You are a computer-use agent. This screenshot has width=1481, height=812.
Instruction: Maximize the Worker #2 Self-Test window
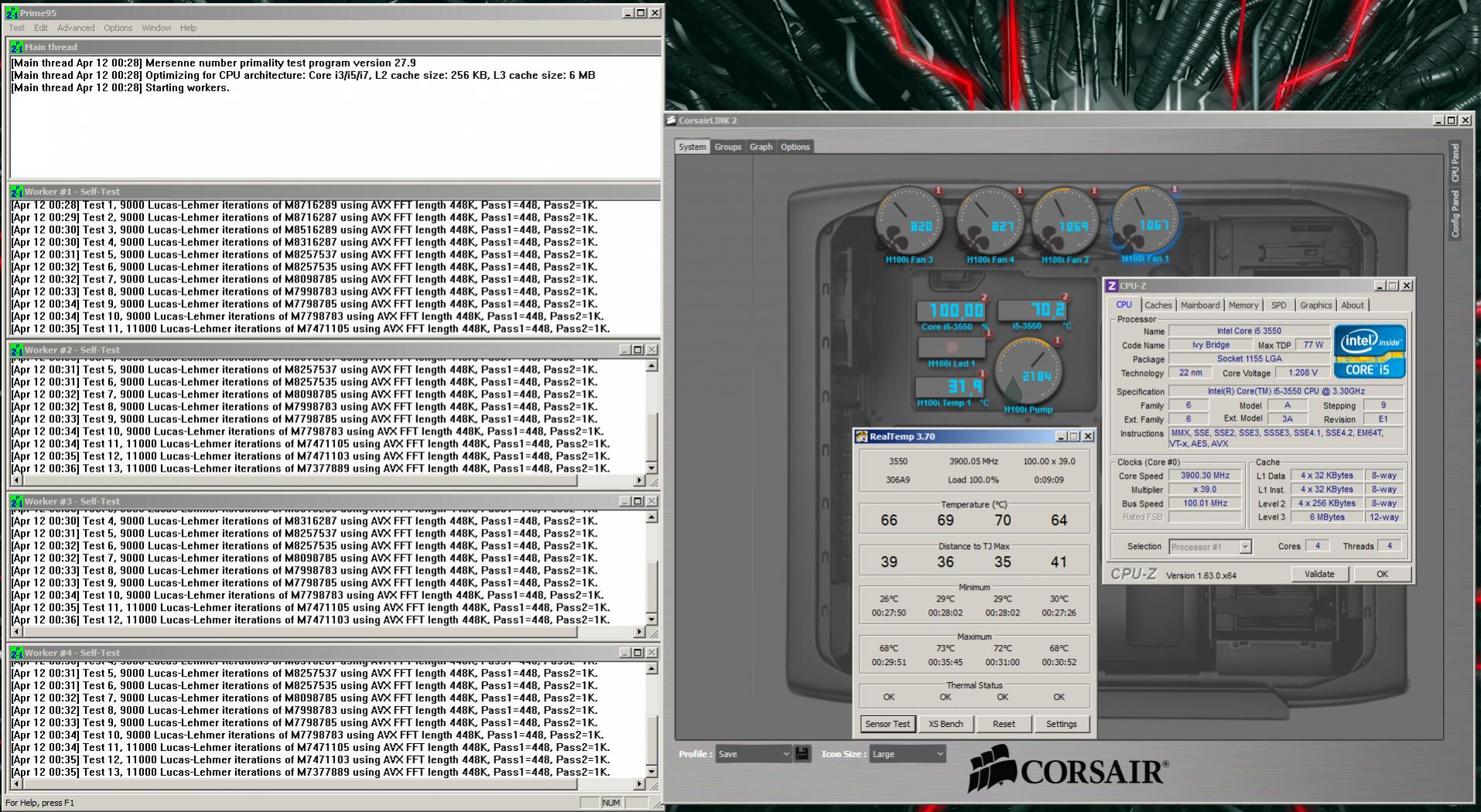(x=638, y=350)
